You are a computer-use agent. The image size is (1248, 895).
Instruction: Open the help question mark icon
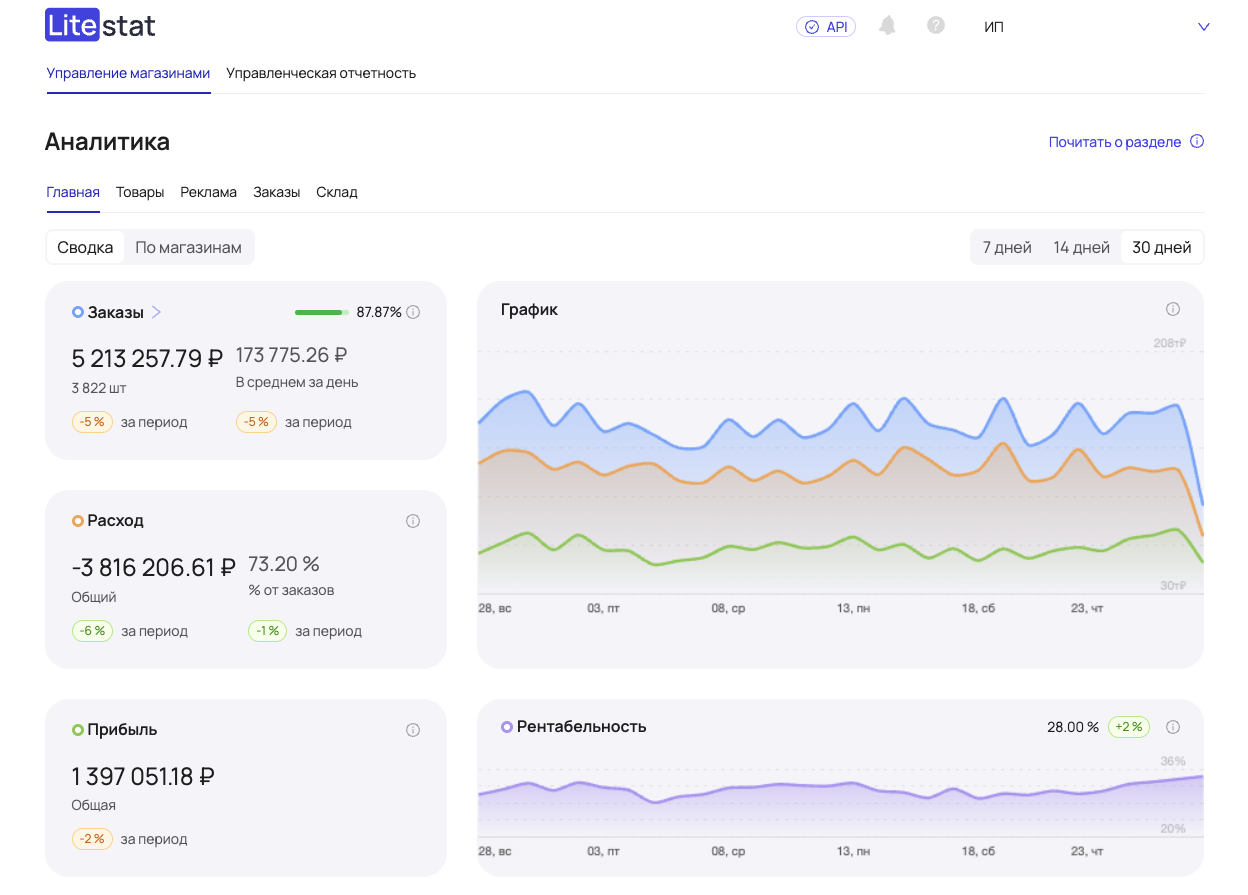[936, 26]
